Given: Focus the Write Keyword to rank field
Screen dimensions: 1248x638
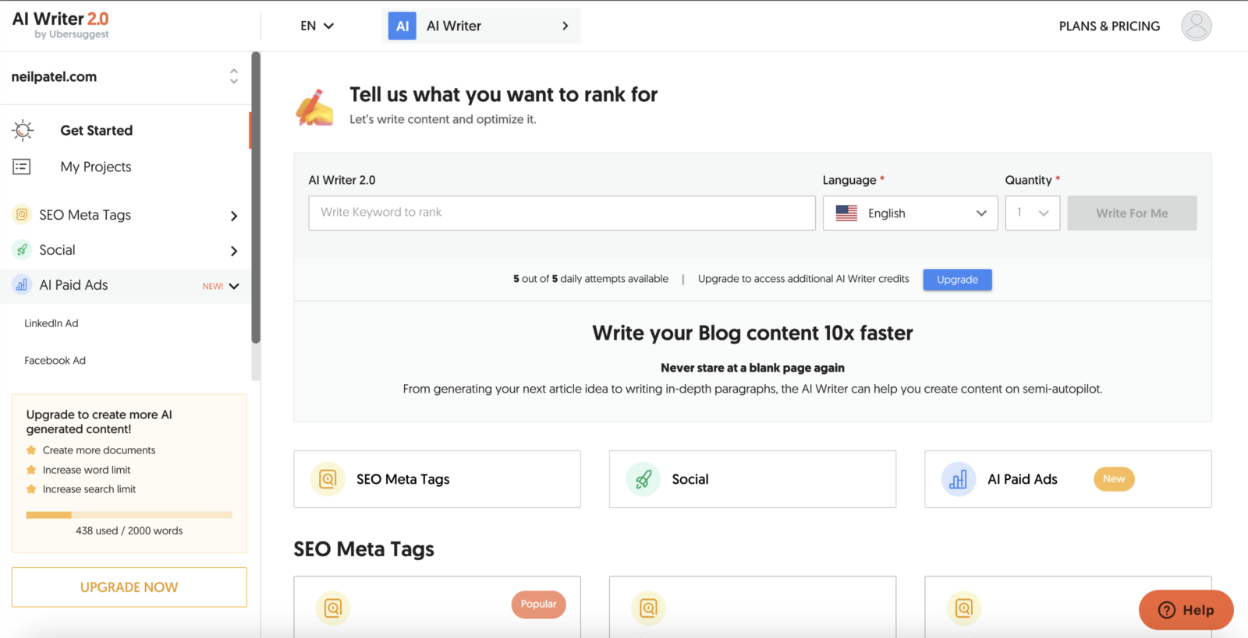Looking at the screenshot, I should (x=562, y=213).
